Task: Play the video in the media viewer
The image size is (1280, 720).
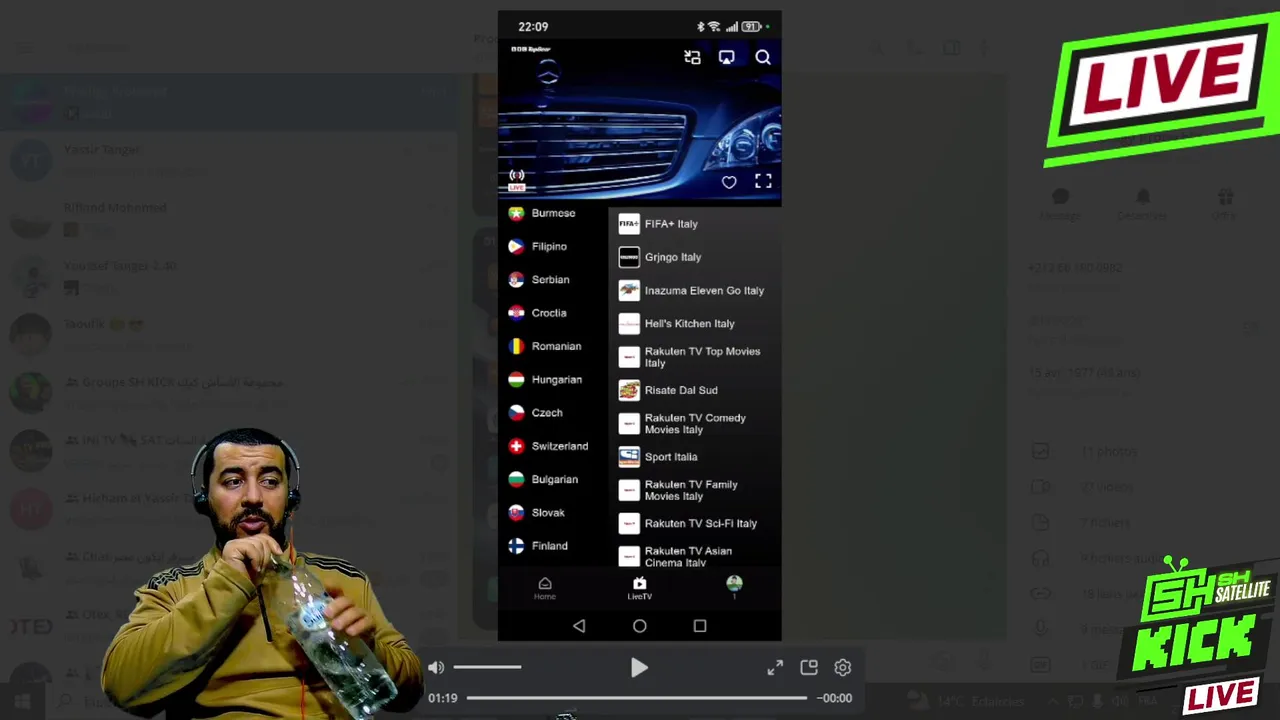Action: (639, 667)
